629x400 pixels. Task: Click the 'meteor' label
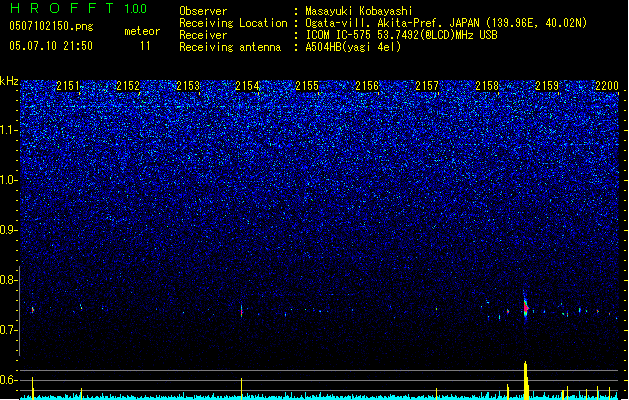point(142,31)
